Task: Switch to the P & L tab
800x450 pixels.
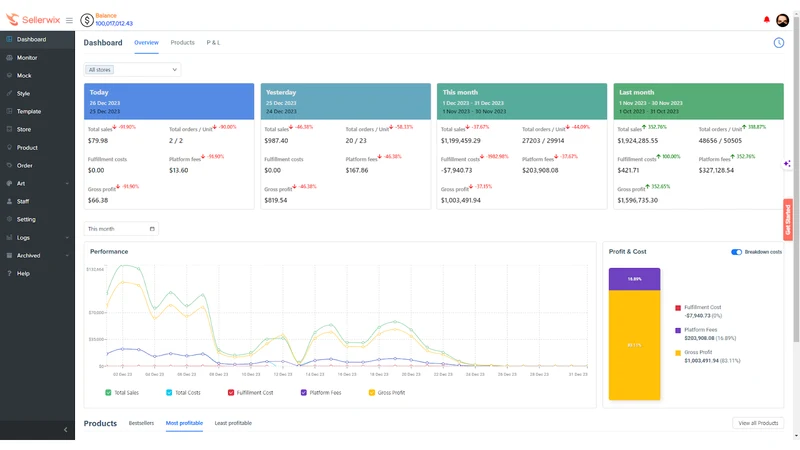Action: [213, 43]
